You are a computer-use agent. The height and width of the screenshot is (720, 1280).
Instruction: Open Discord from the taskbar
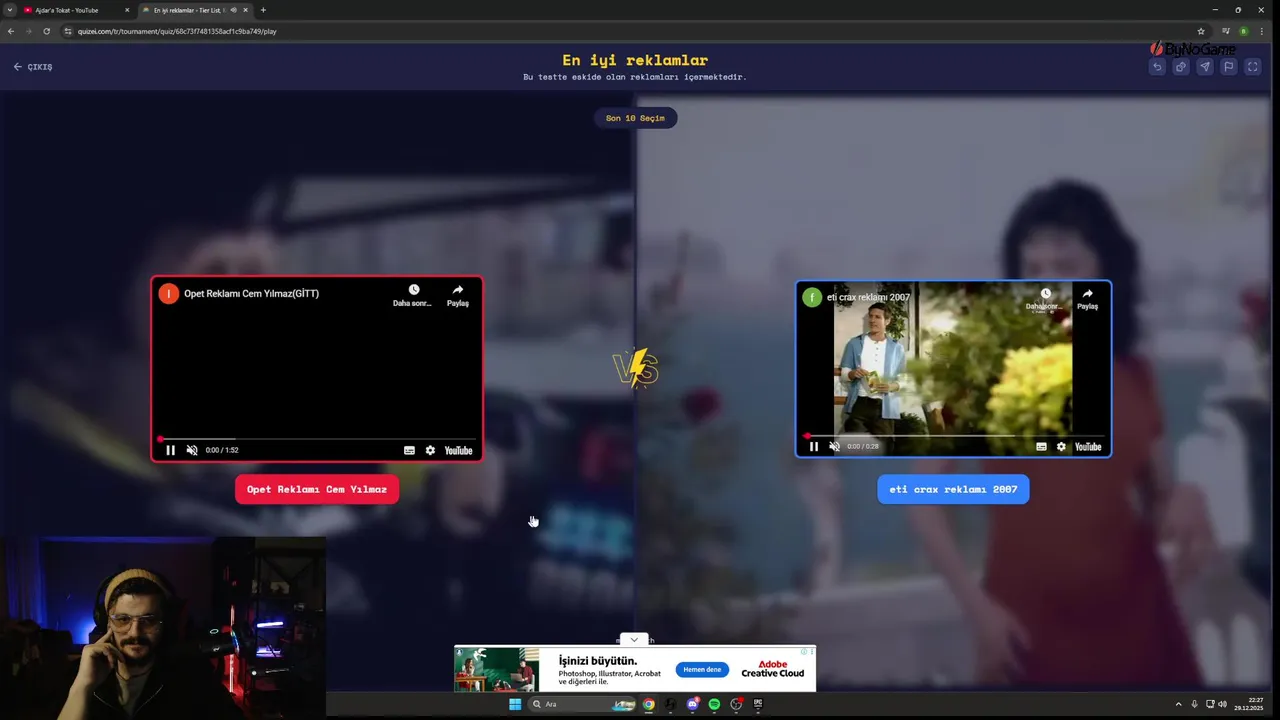693,704
